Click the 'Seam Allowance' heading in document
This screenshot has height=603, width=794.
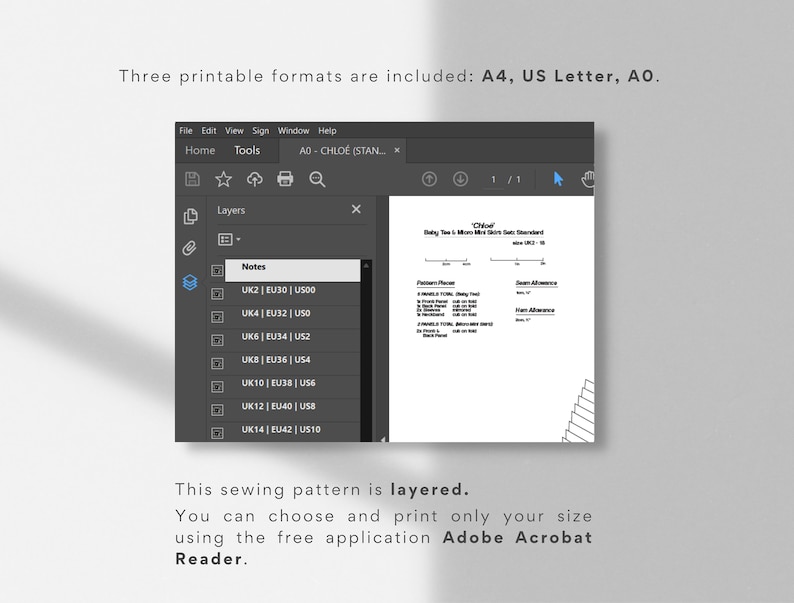pyautogui.click(x=536, y=283)
